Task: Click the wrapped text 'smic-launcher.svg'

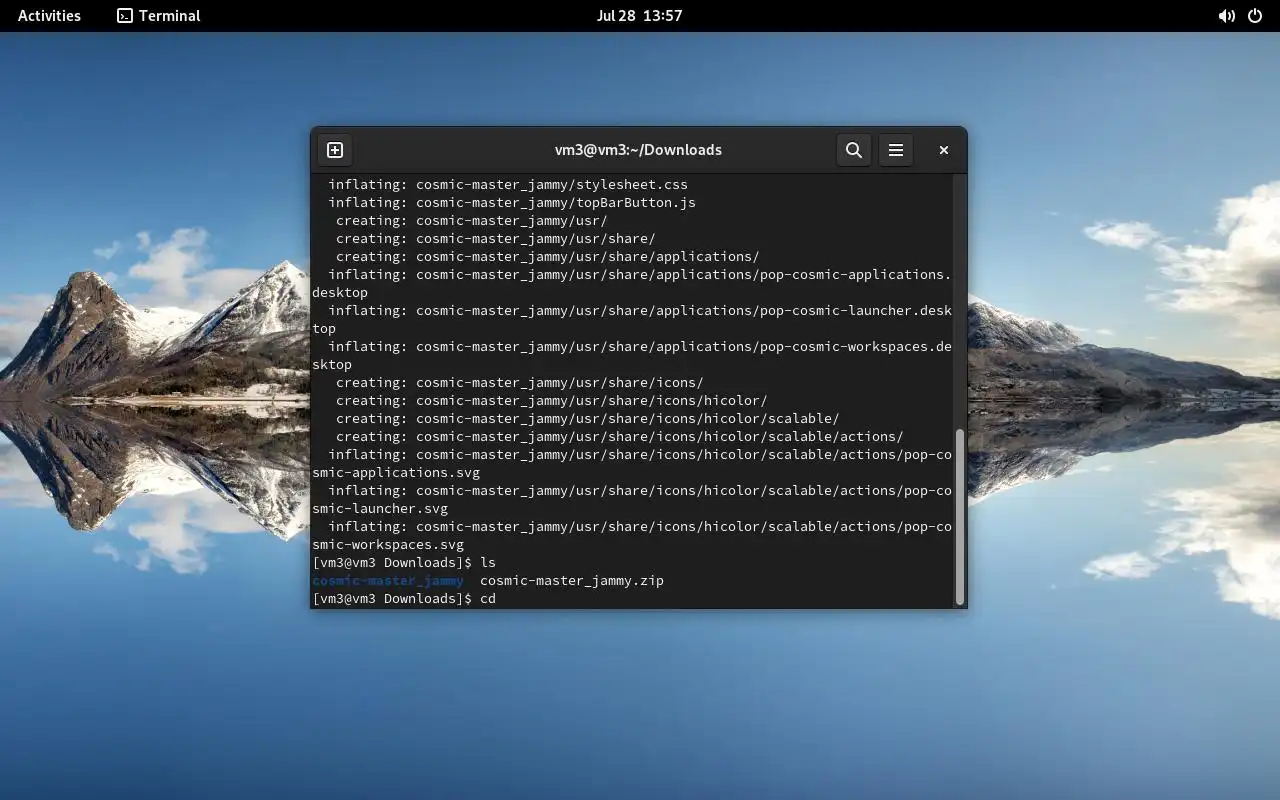Action: (x=380, y=509)
